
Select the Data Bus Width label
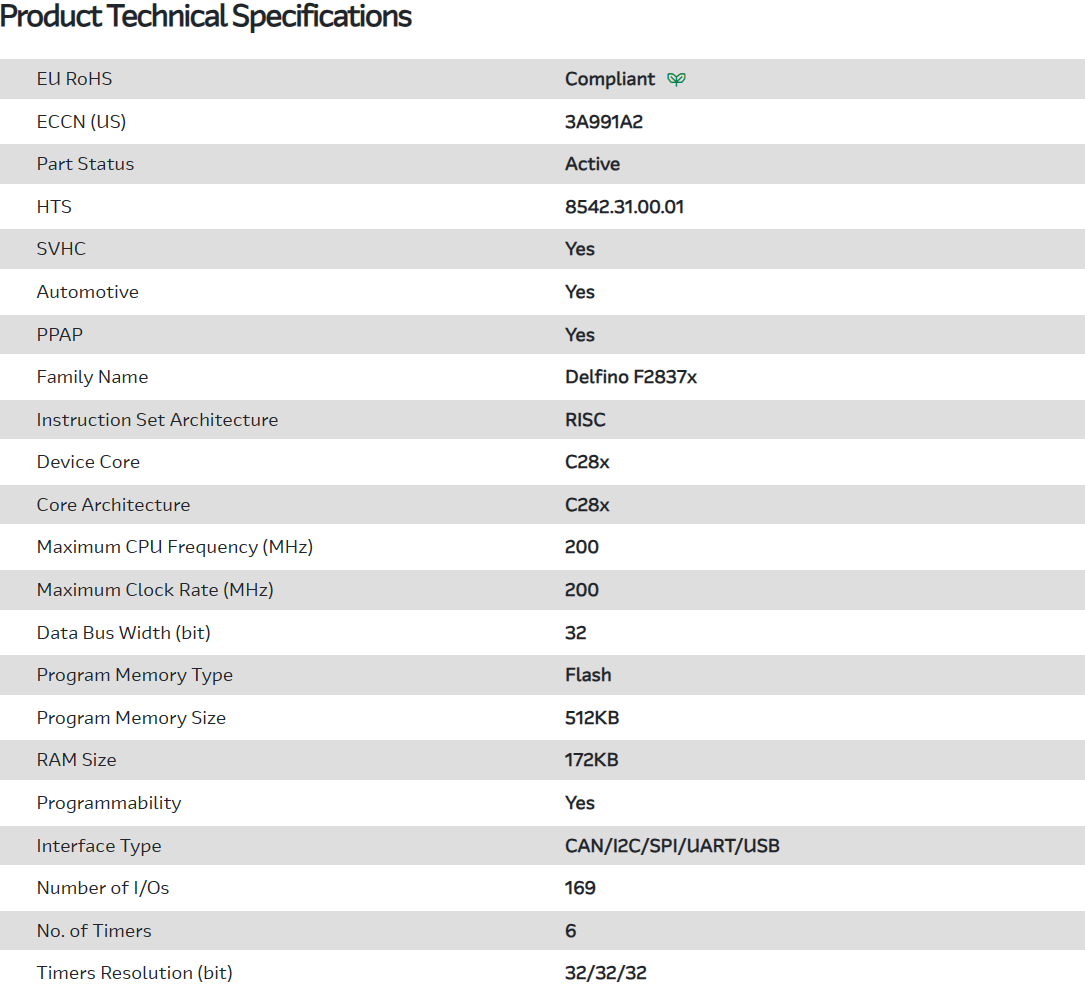[123, 633]
